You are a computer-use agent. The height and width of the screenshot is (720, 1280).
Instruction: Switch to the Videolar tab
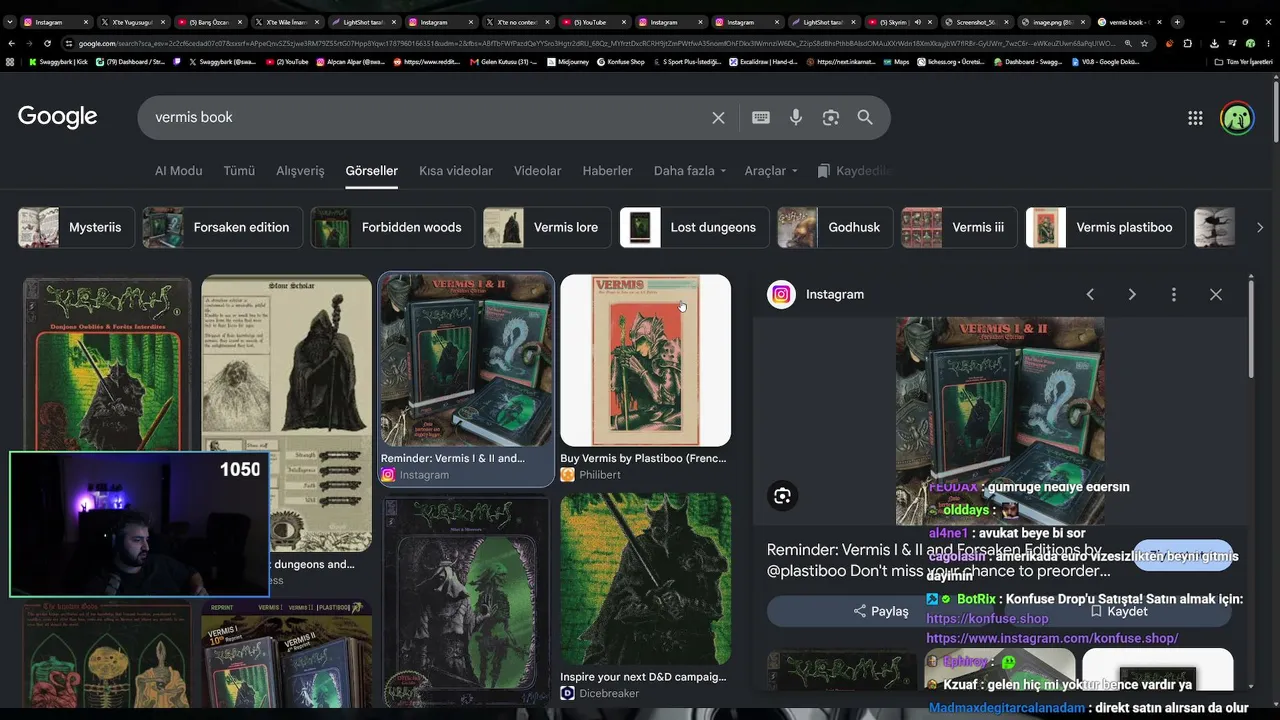537,171
